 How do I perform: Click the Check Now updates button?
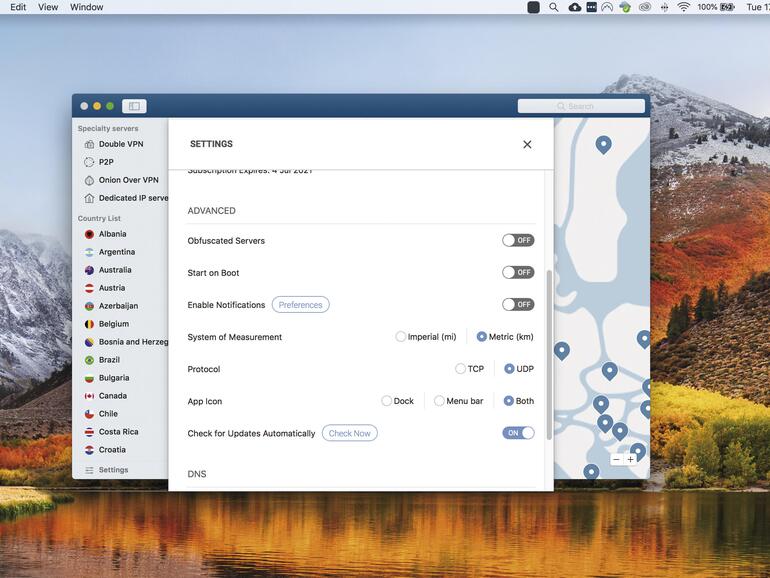(350, 433)
